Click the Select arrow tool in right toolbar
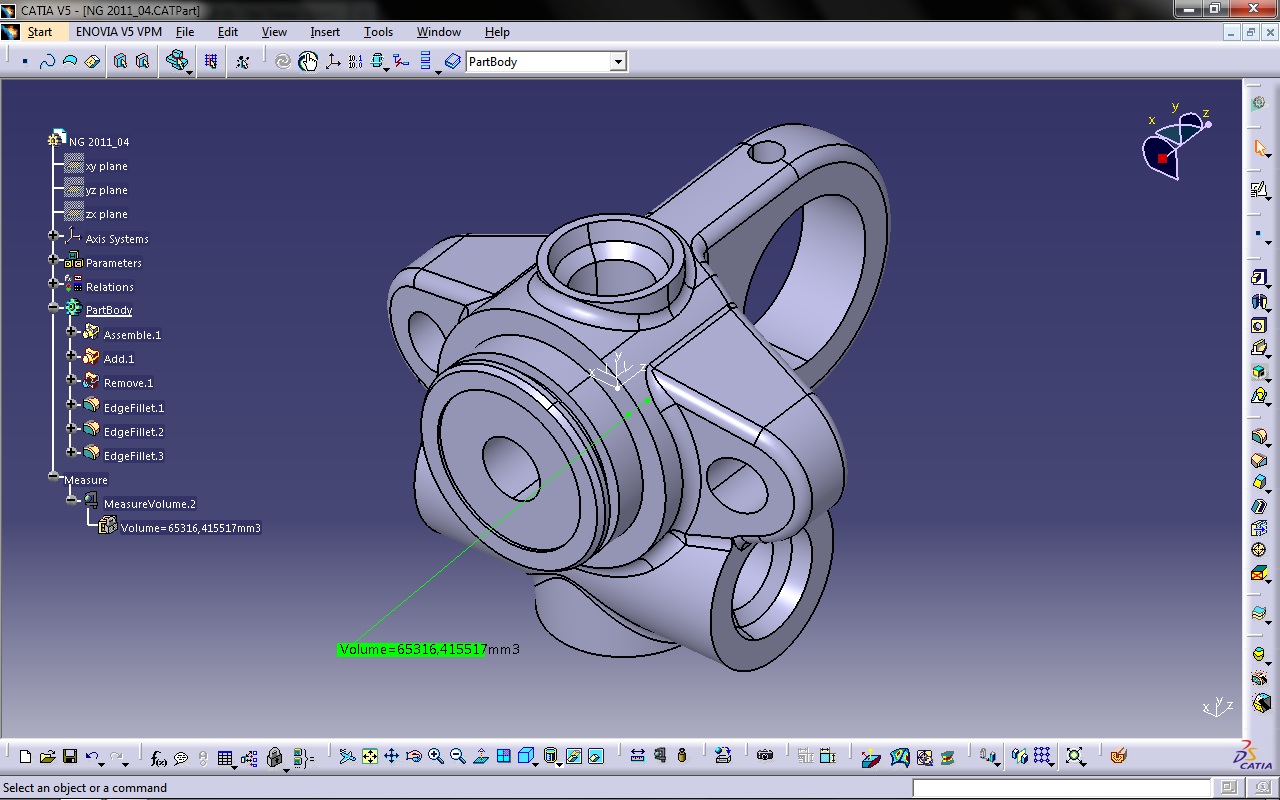Screen dimensions: 1280x800 pos(1260,148)
